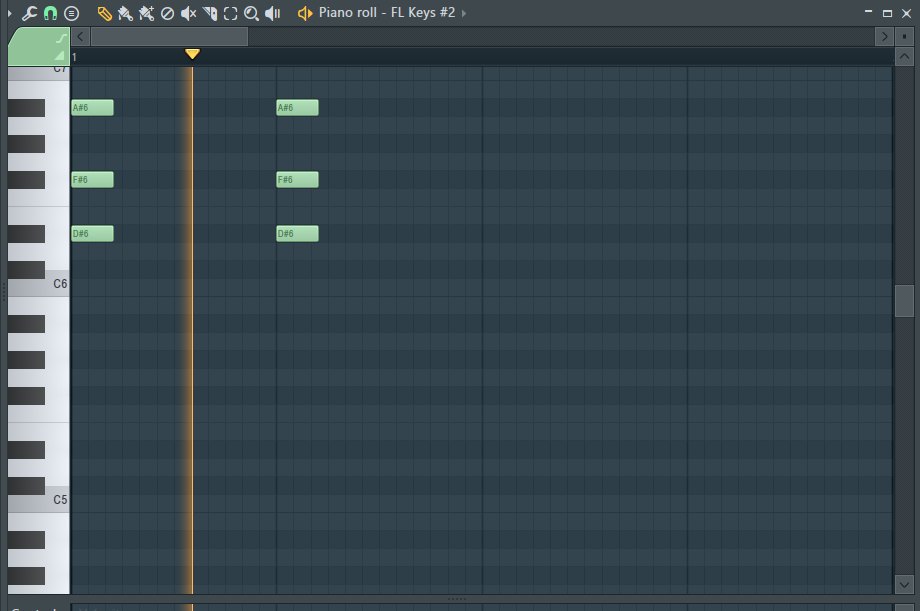Play the A#5 black piano key

point(26,324)
